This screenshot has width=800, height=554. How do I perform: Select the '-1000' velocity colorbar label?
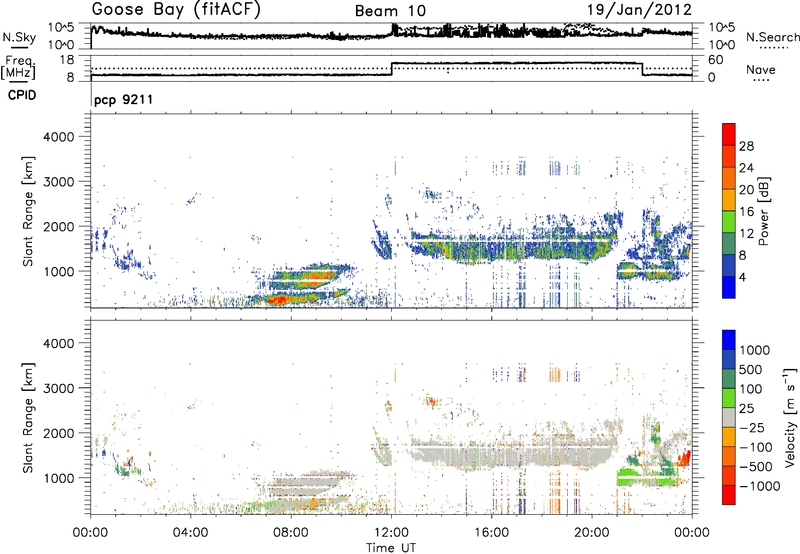759,486
